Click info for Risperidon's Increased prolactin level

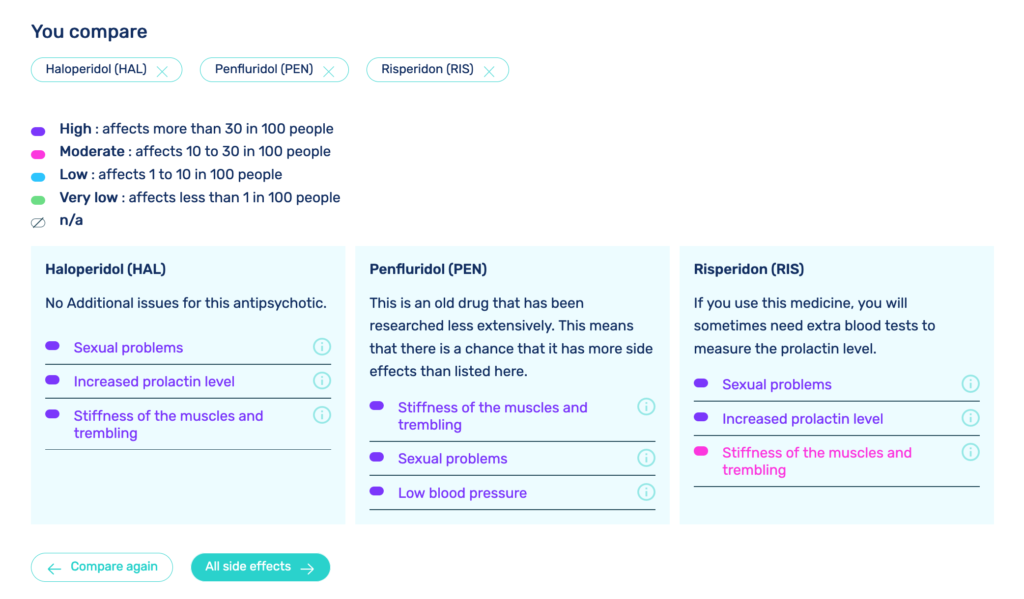970,418
